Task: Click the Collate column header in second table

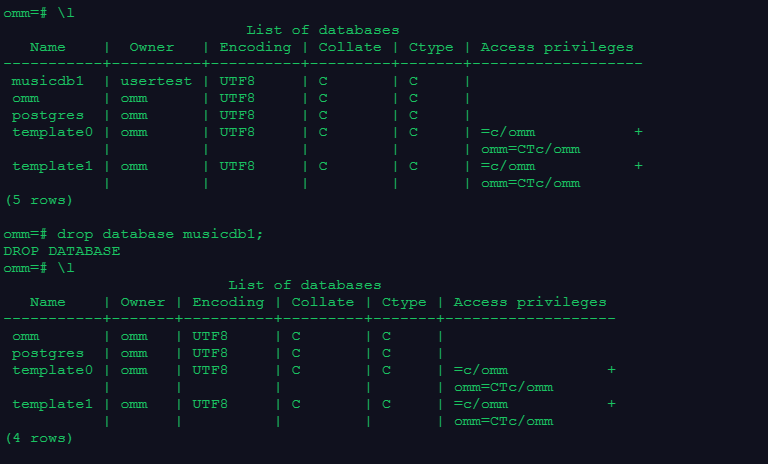Action: tap(323, 302)
